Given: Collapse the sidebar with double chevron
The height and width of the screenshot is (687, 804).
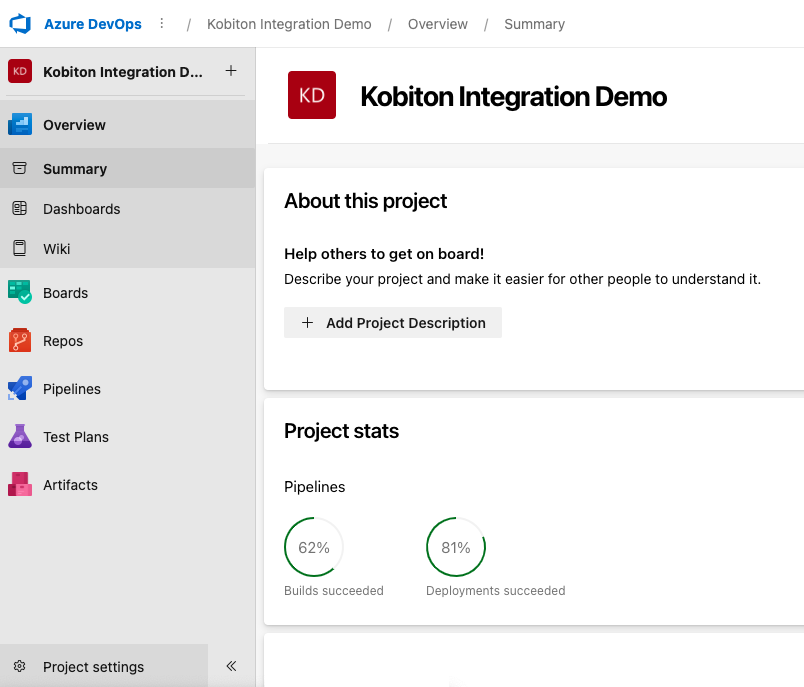Looking at the screenshot, I should [x=231, y=666].
